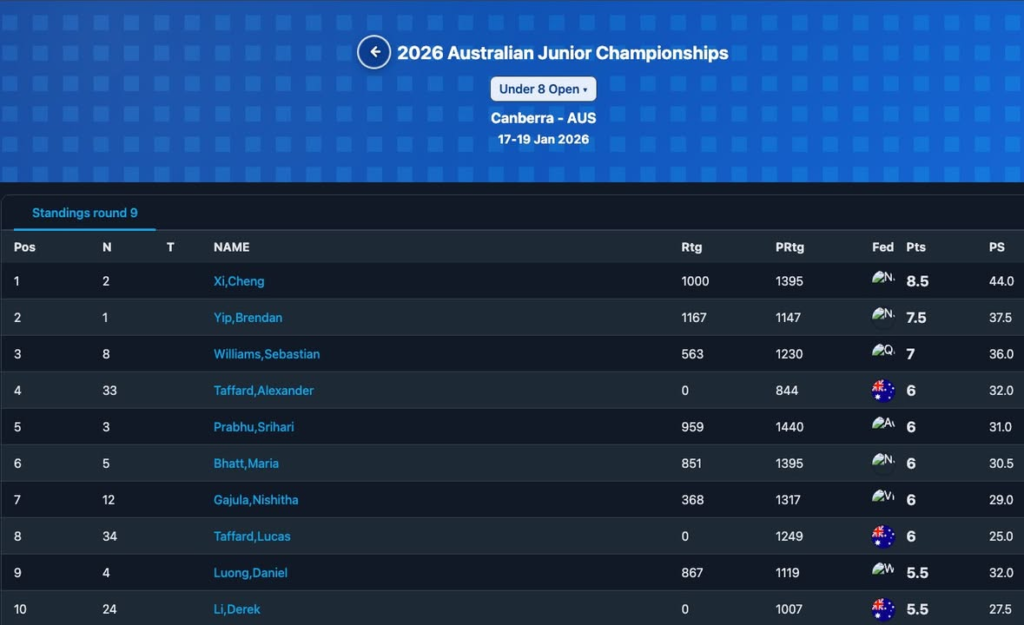Click the federation image in Sebastian Williams's row
This screenshot has height=625, width=1024.
click(x=882, y=352)
